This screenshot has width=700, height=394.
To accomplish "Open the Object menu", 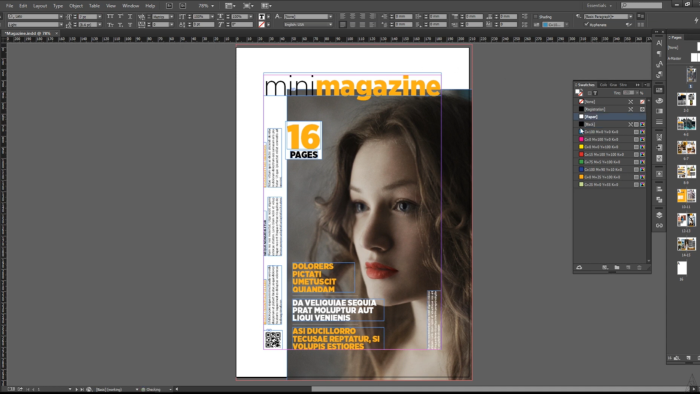I will pos(76,6).
